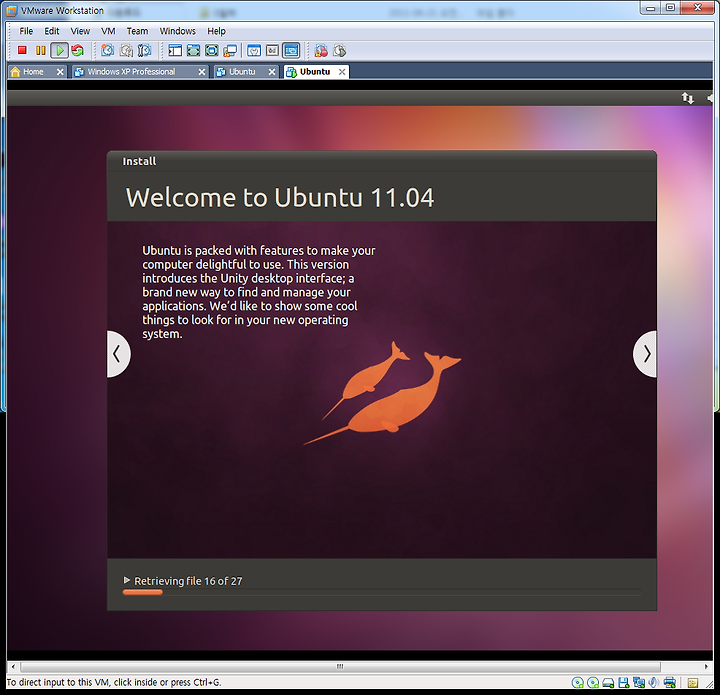Open the View menu
The width and height of the screenshot is (720, 695).
(x=80, y=31)
